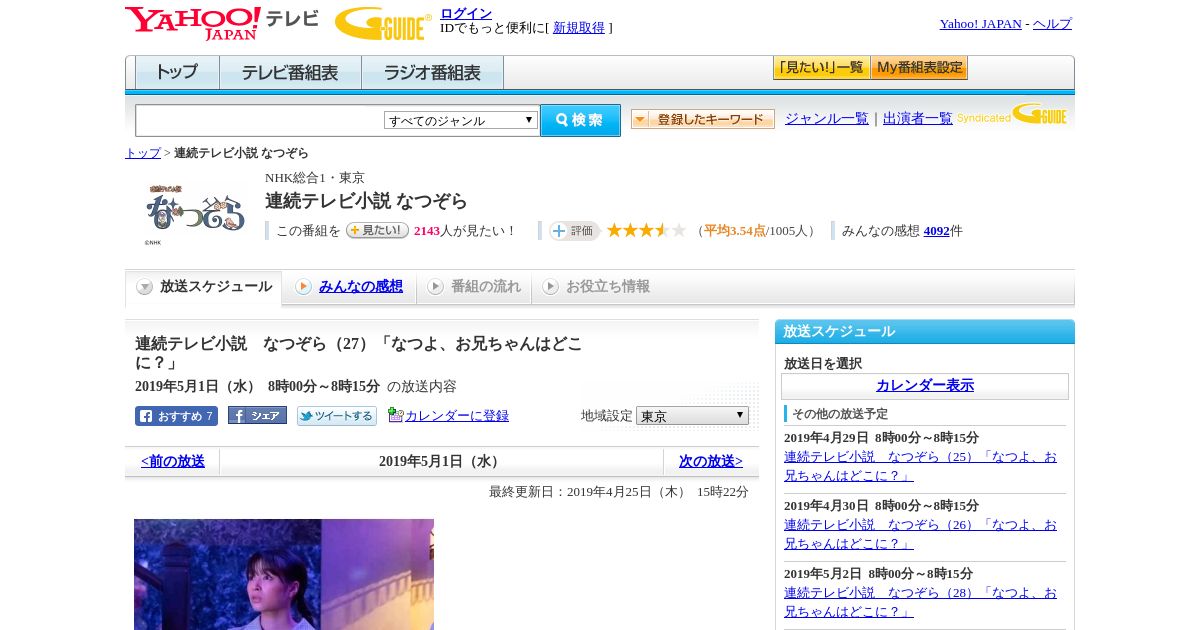Open the カレンダー表示 link
The image size is (1200, 630).
pyautogui.click(x=925, y=386)
